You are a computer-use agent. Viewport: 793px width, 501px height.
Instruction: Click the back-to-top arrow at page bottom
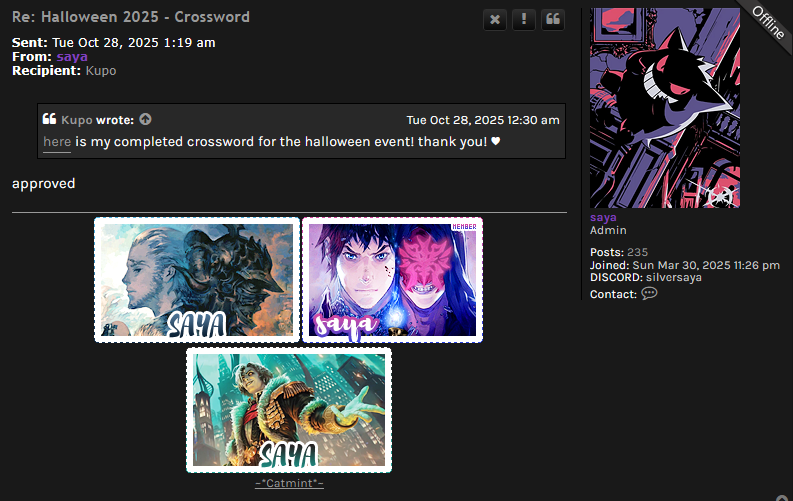782,498
